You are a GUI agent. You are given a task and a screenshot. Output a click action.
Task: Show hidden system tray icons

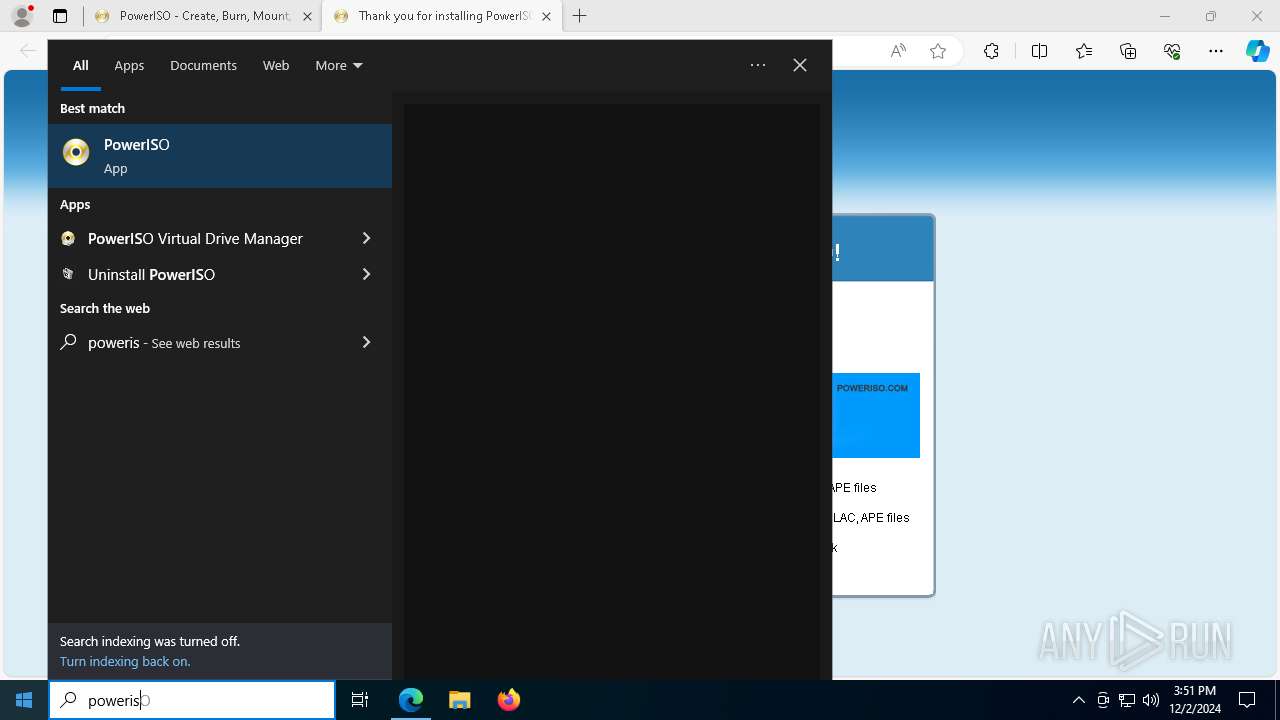click(x=1078, y=700)
